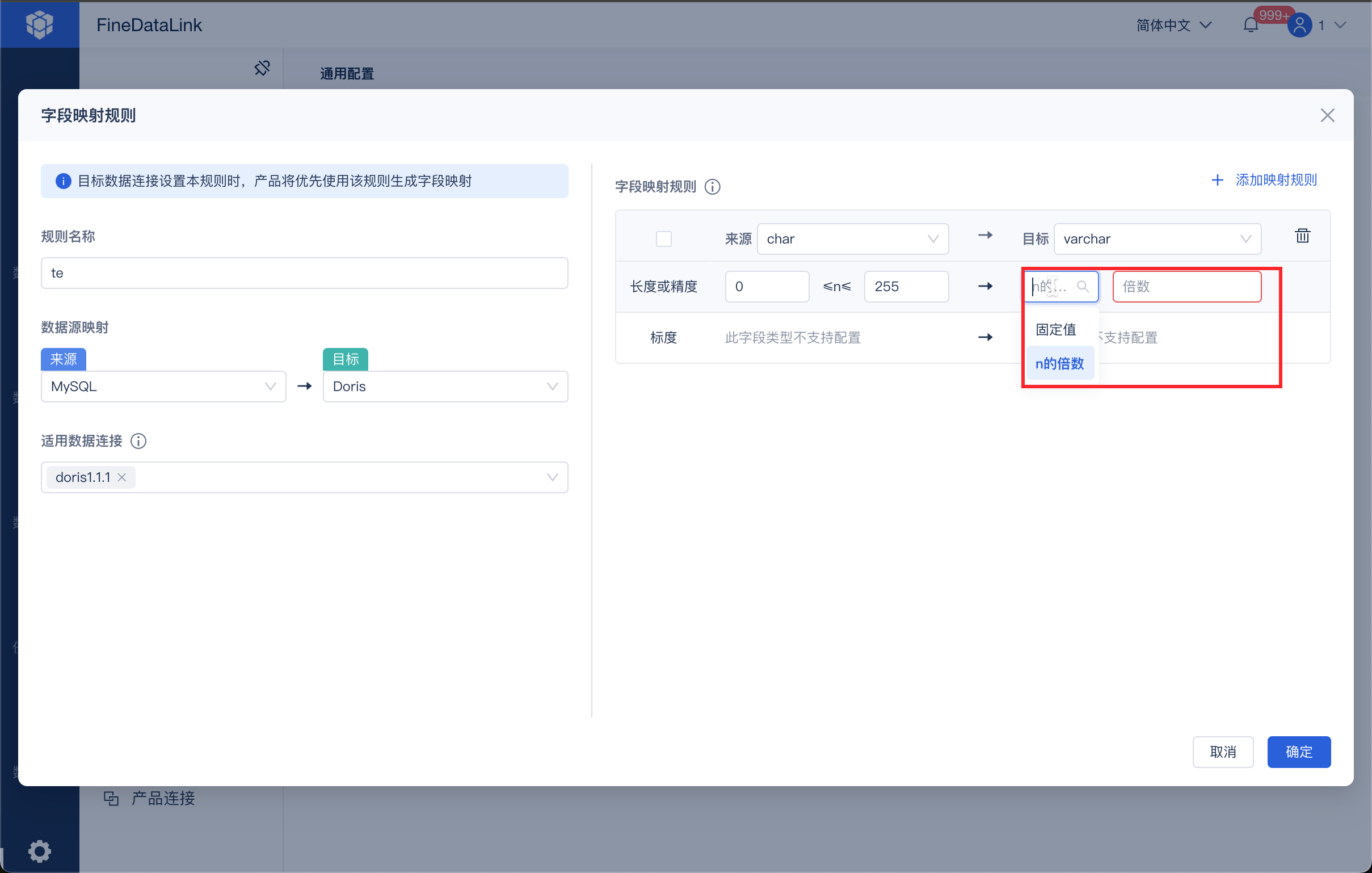Expand the Doris target dropdown
The height and width of the screenshot is (873, 1372).
(x=445, y=387)
